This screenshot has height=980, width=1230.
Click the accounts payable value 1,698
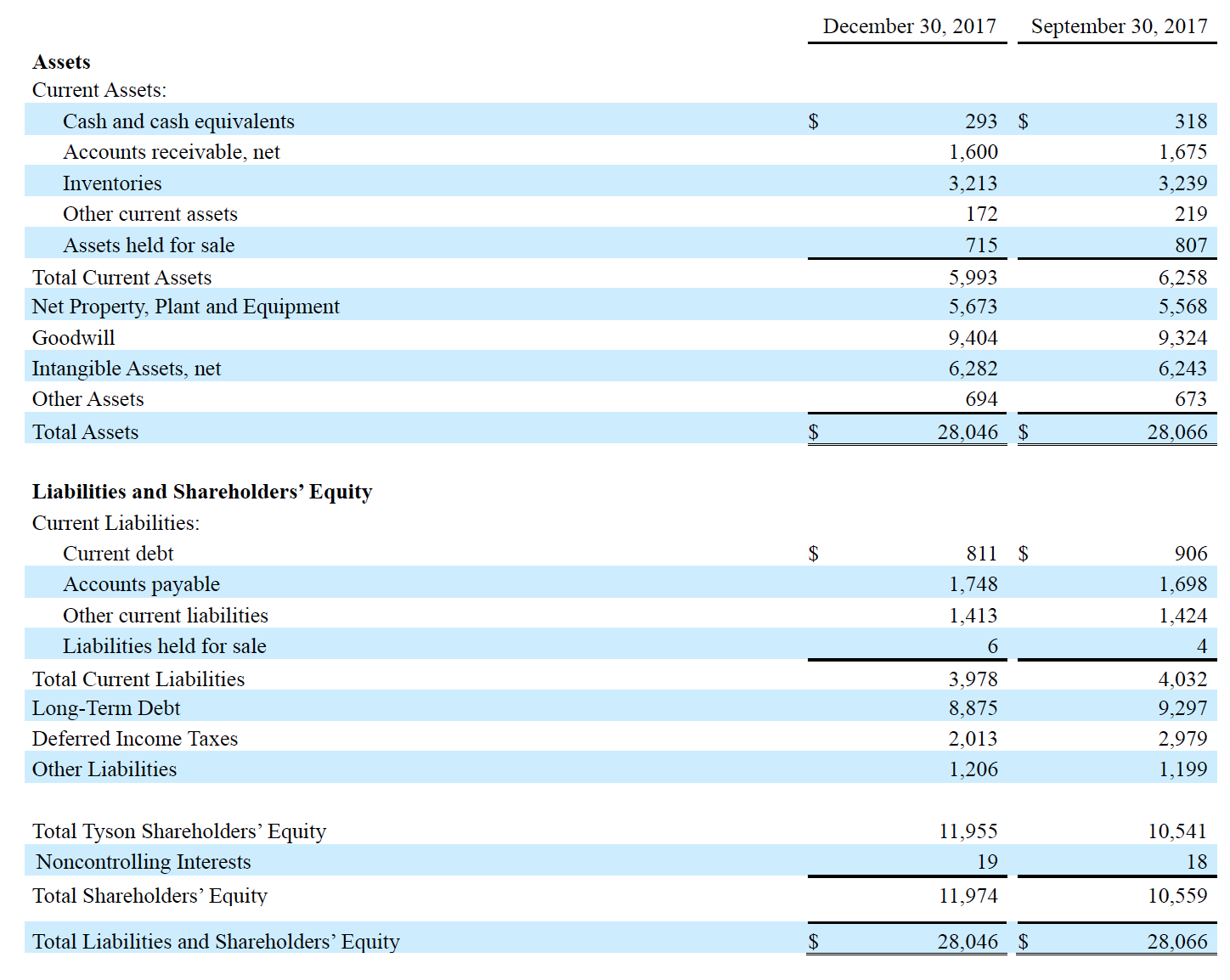(x=1182, y=584)
